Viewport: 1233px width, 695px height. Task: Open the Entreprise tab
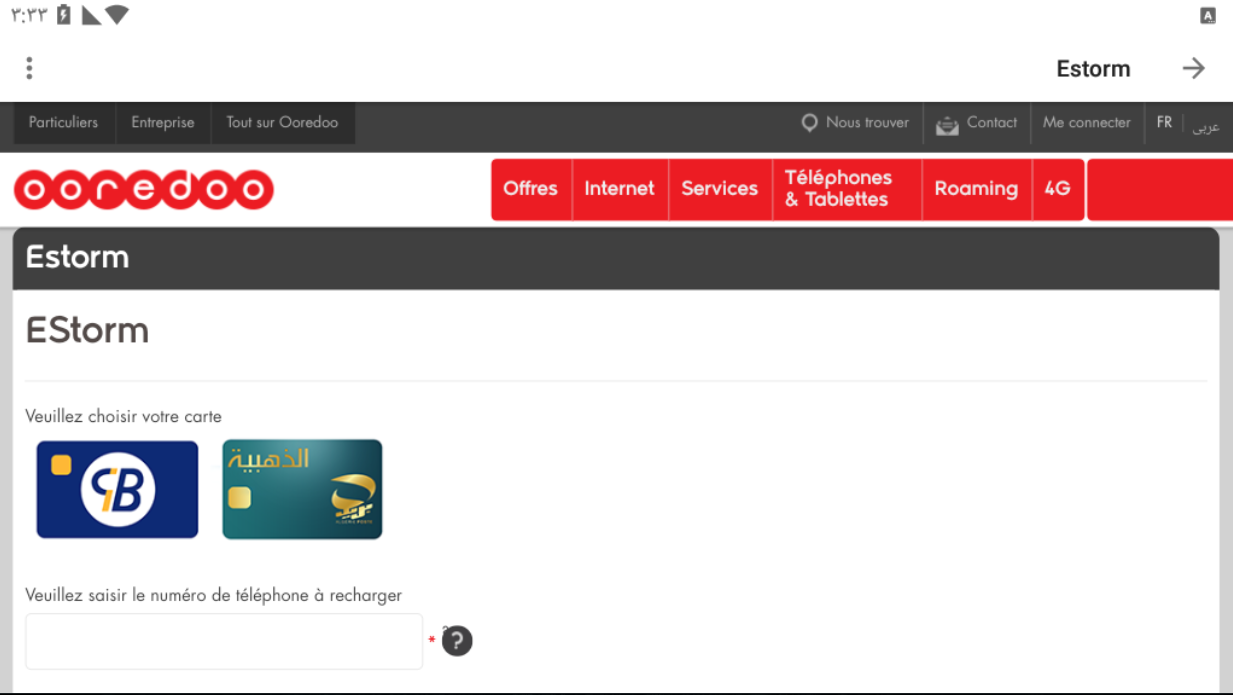click(163, 122)
